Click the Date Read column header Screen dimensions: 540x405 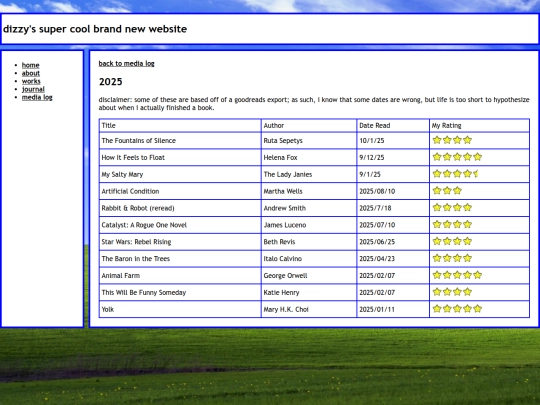(x=393, y=125)
